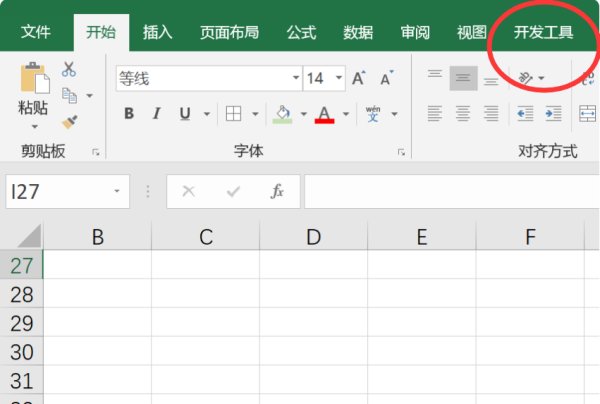This screenshot has width=600, height=404.
Task: Select column B header
Action: click(98, 236)
